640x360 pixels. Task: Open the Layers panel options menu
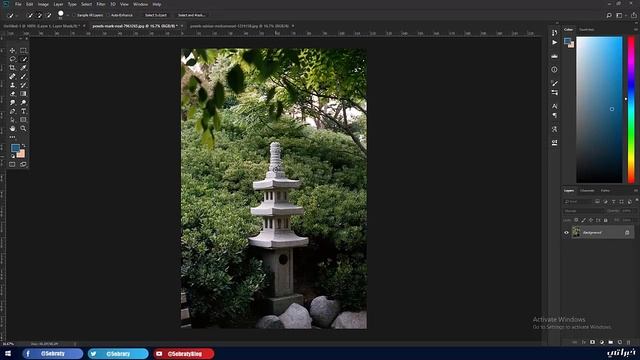[x=636, y=191]
